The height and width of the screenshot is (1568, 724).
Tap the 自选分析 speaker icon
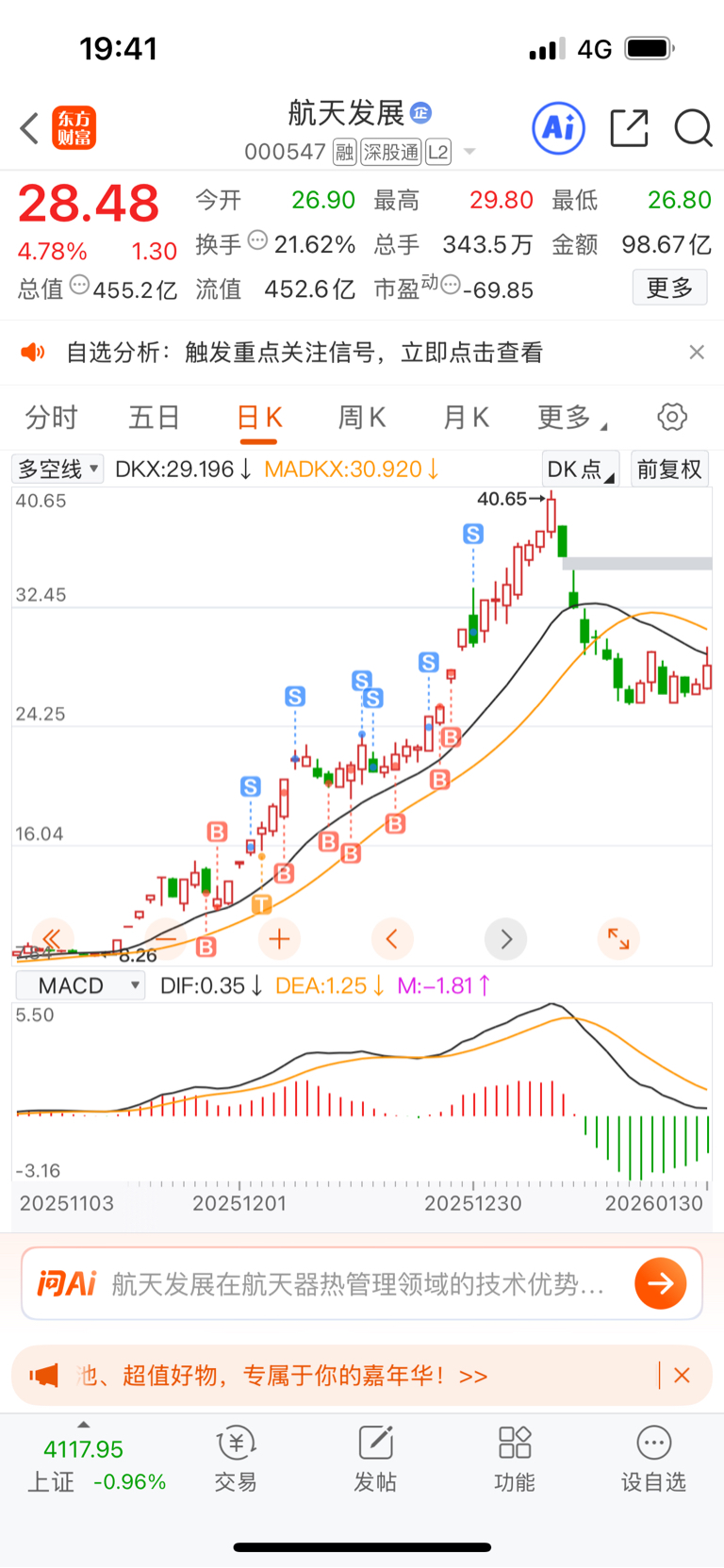33,353
